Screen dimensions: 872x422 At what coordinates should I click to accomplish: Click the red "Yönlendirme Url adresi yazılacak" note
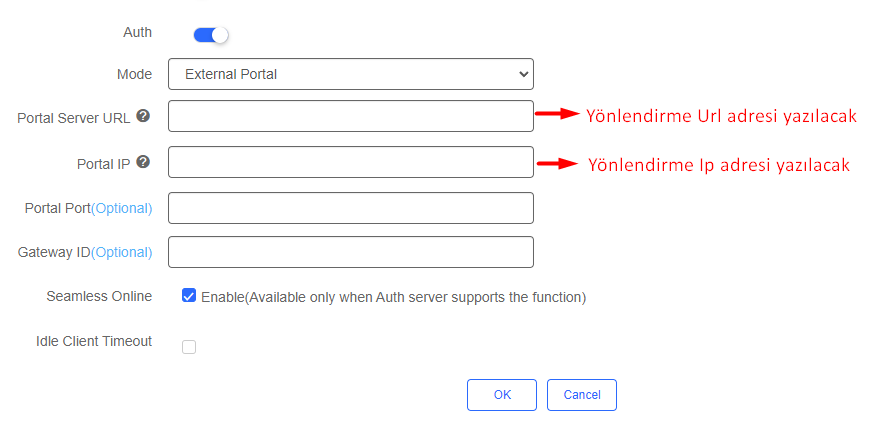pos(721,116)
